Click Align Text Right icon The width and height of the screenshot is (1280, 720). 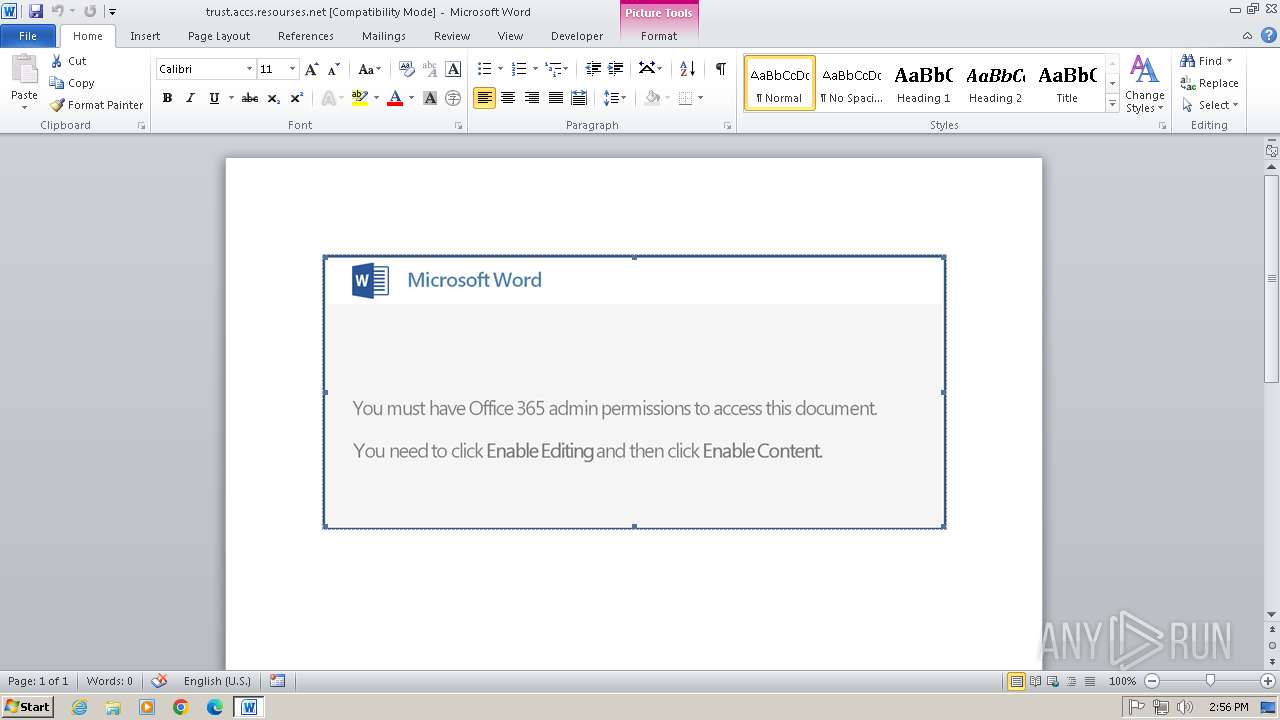click(531, 98)
